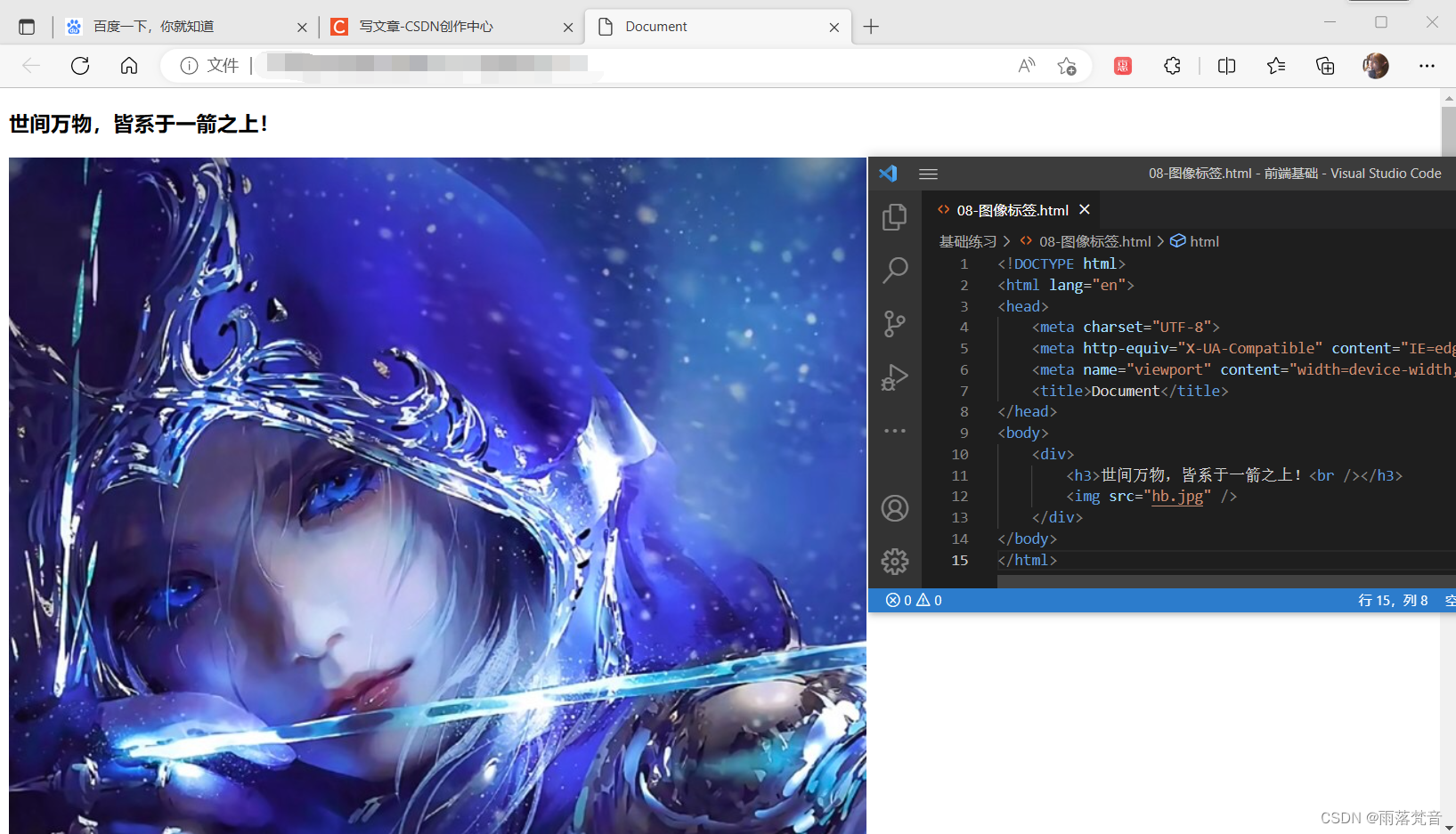Open the VS Code Accounts icon

click(x=894, y=508)
